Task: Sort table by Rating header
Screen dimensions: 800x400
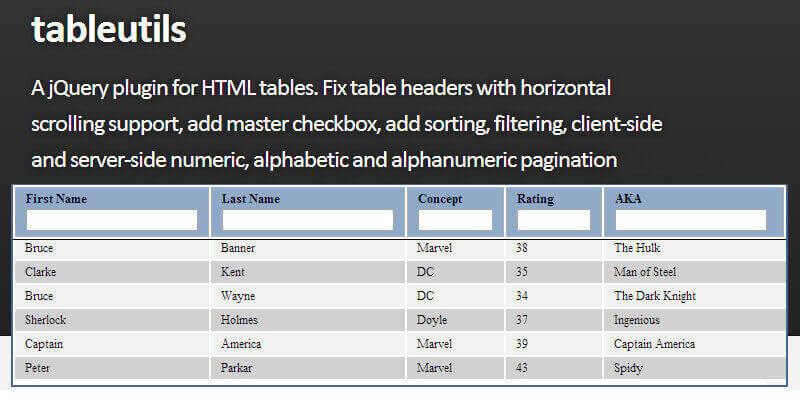Action: point(535,199)
